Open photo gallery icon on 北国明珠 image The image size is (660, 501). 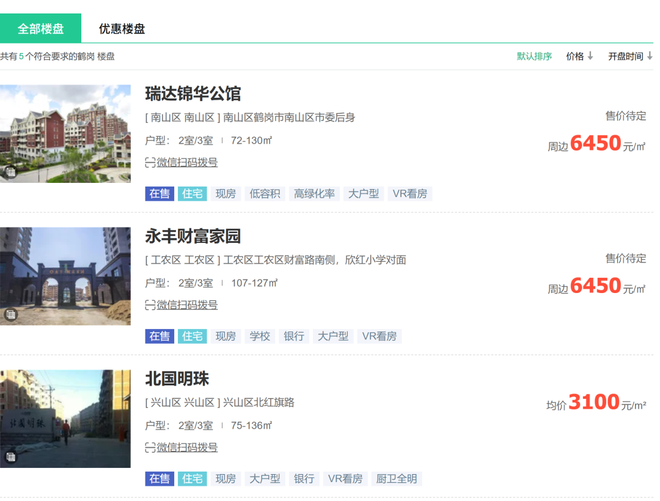[9, 458]
